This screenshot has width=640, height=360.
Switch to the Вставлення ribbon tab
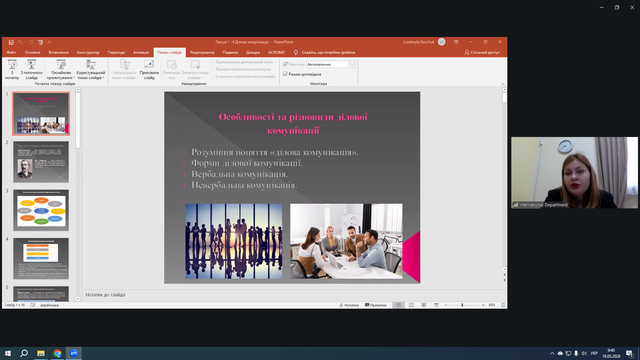[58, 53]
